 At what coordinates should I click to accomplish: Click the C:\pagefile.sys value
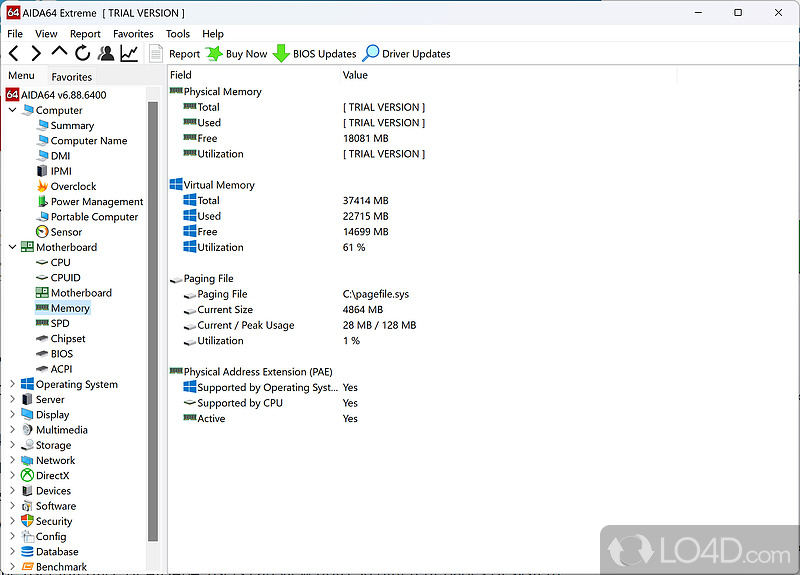tap(376, 294)
